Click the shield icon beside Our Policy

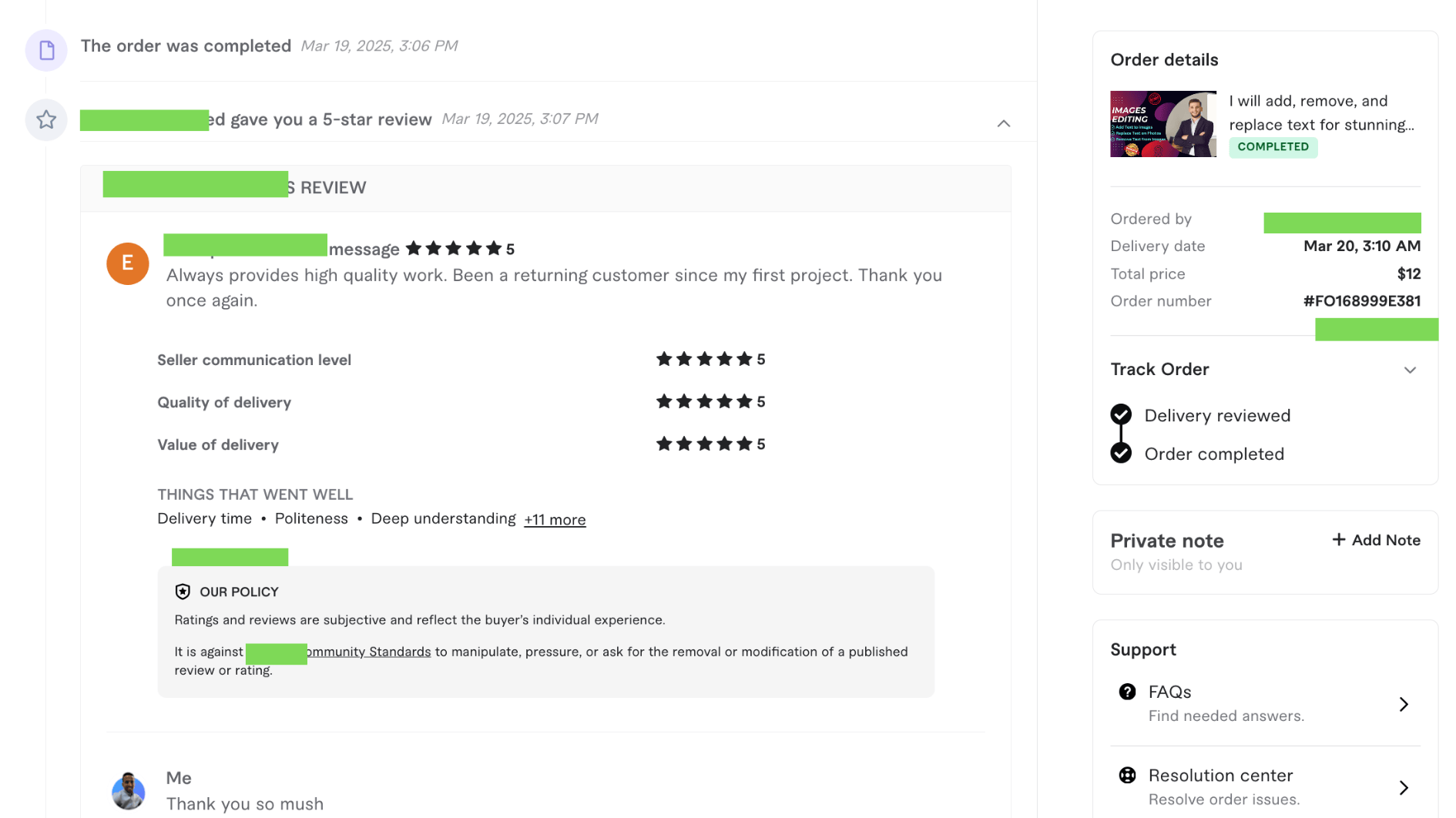(x=183, y=592)
